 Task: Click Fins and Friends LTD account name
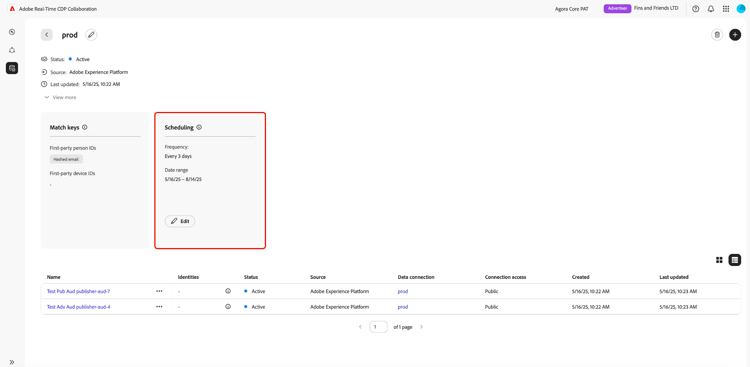coord(656,8)
